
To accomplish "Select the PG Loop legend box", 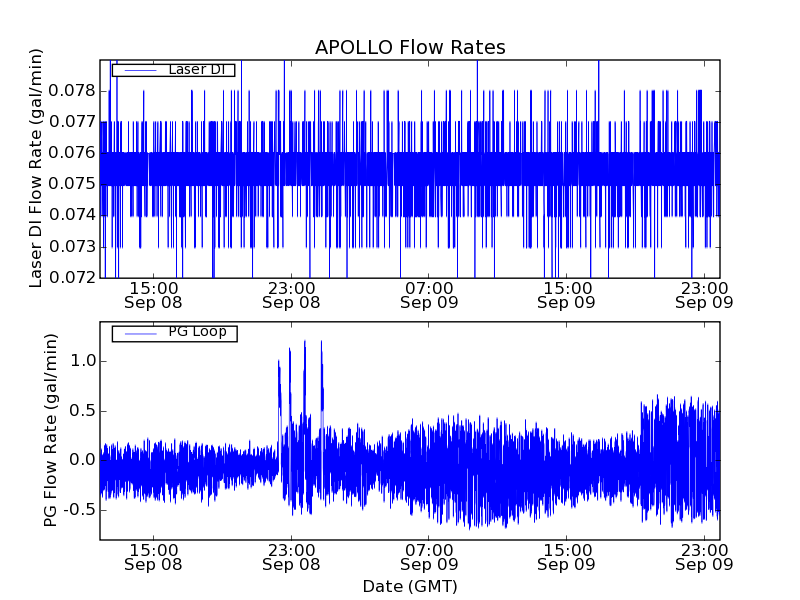I will click(174, 333).
